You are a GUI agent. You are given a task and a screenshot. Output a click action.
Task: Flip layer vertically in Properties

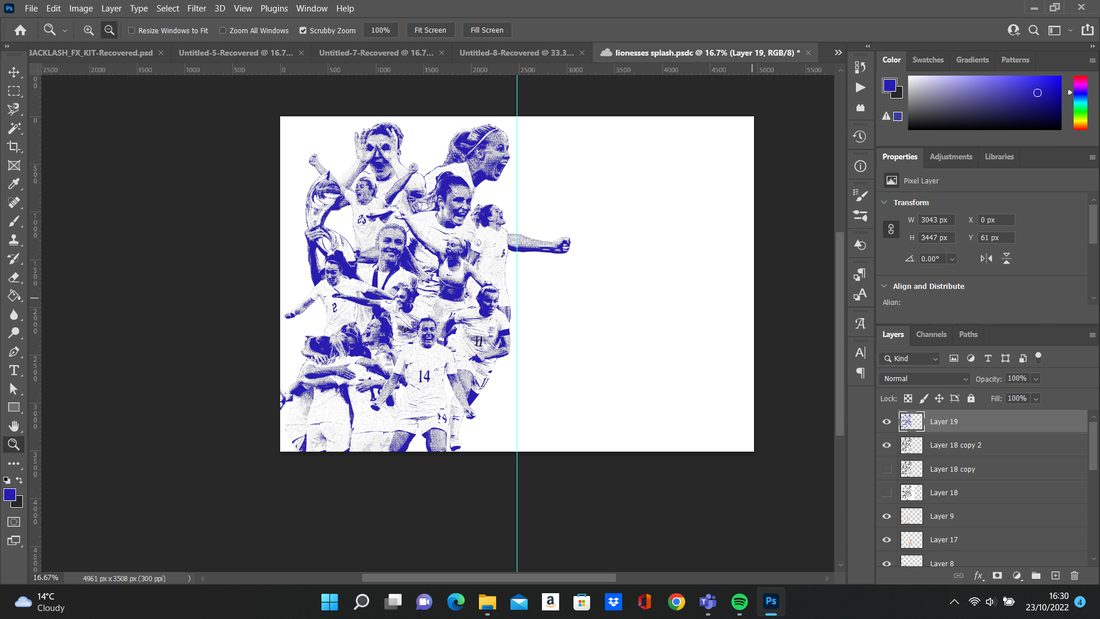[x=1007, y=258]
